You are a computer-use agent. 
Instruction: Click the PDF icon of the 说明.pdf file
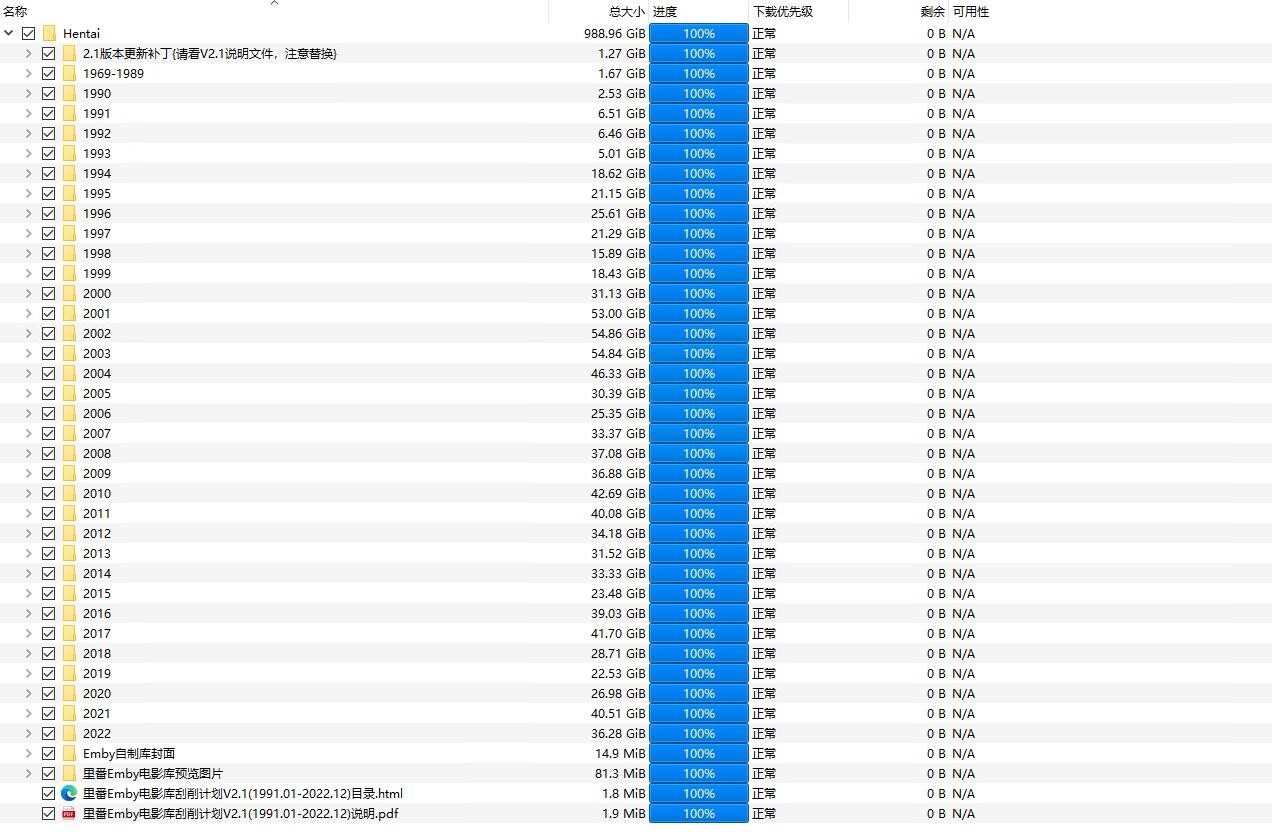tap(69, 813)
